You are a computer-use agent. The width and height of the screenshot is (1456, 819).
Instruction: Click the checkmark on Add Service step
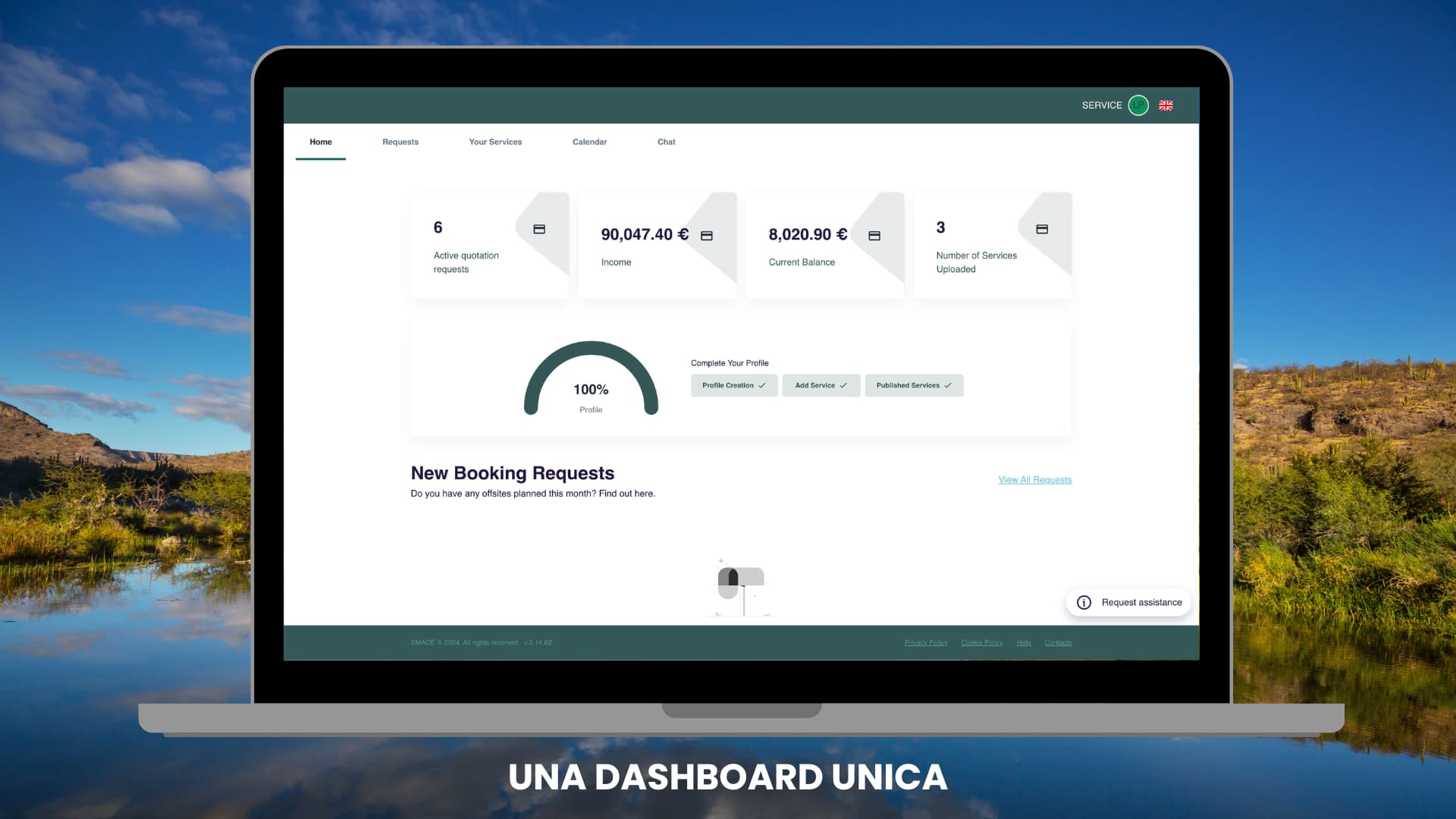[843, 385]
